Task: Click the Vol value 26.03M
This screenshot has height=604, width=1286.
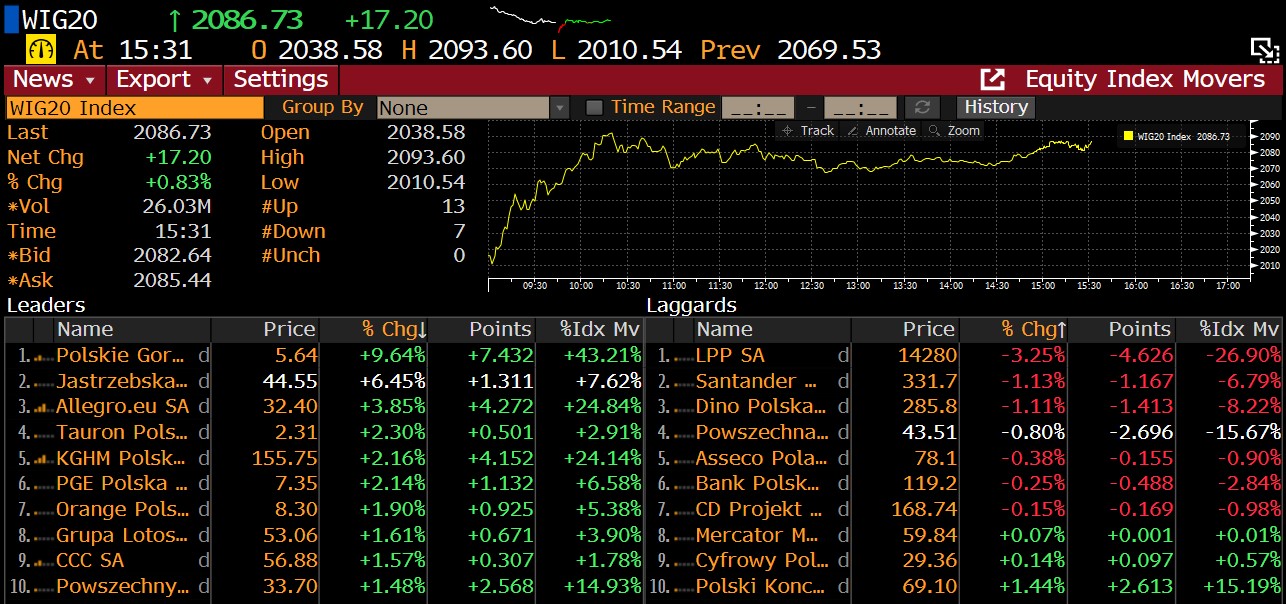Action: click(177, 206)
